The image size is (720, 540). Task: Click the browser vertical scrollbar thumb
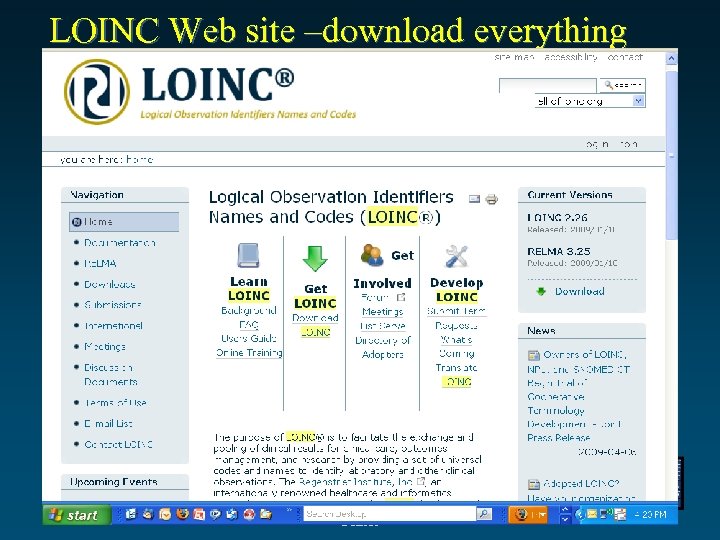pyautogui.click(x=671, y=155)
